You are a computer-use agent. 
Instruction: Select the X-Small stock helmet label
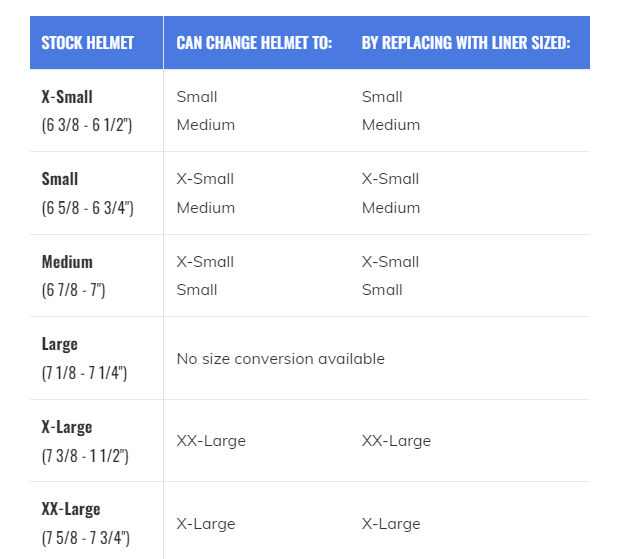[x=67, y=97]
